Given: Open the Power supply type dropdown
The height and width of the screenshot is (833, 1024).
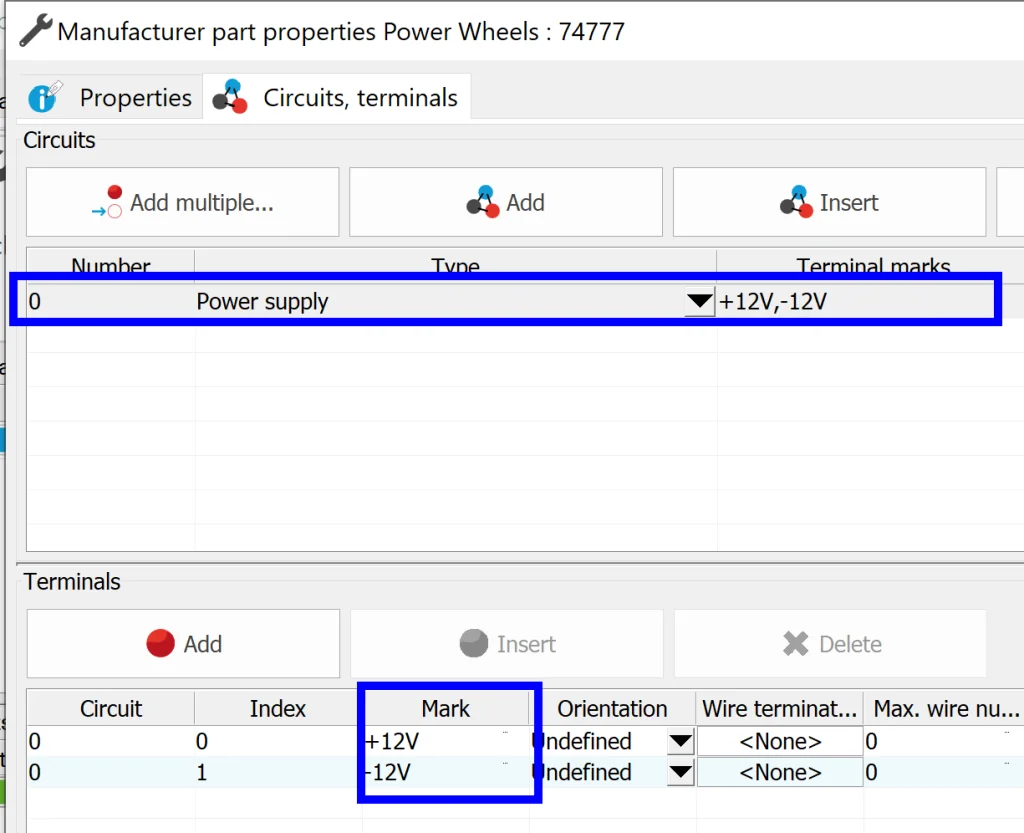Looking at the screenshot, I should (x=699, y=302).
